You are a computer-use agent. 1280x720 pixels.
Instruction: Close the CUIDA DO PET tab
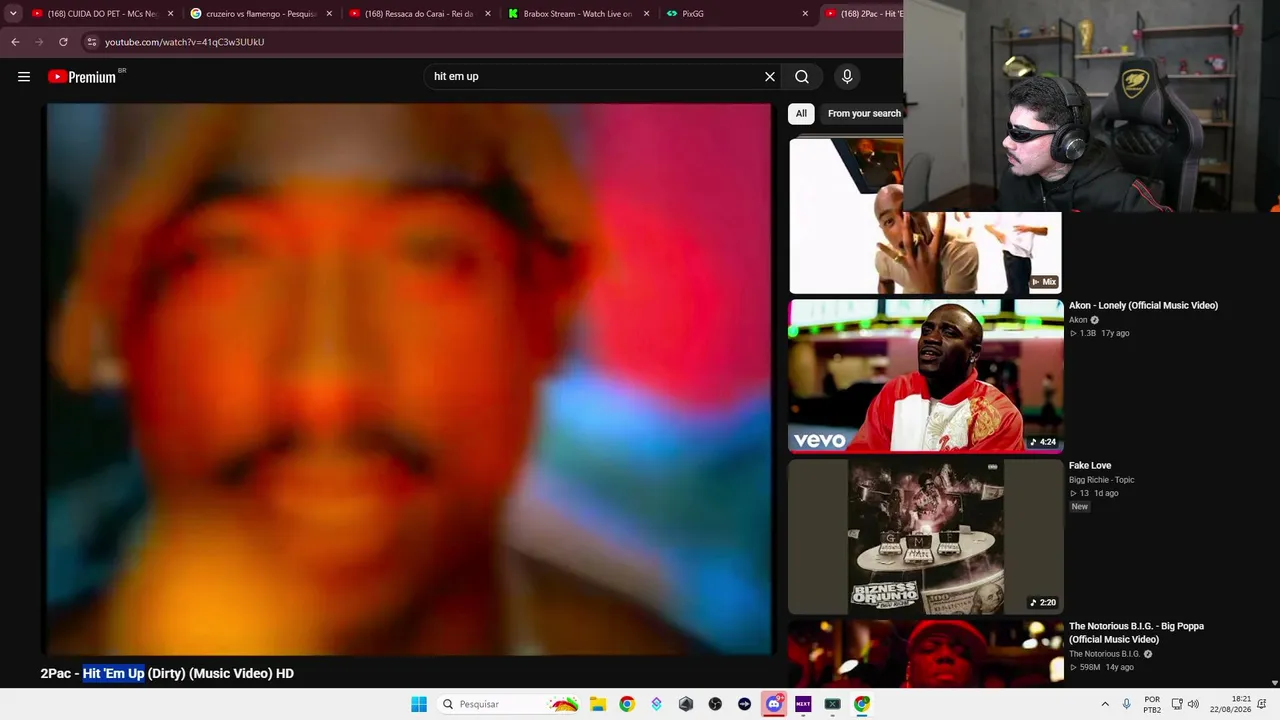point(170,14)
